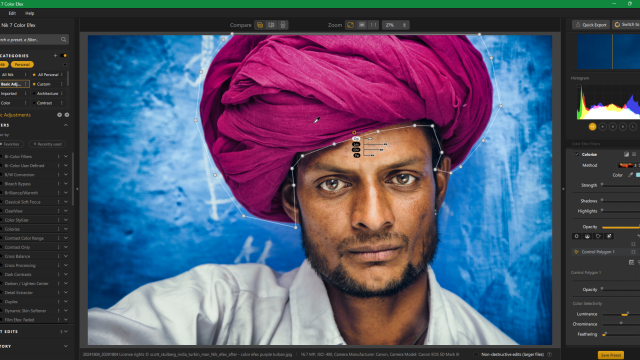Click the search magnifier icon
The width and height of the screenshot is (640, 360).
click(64, 40)
